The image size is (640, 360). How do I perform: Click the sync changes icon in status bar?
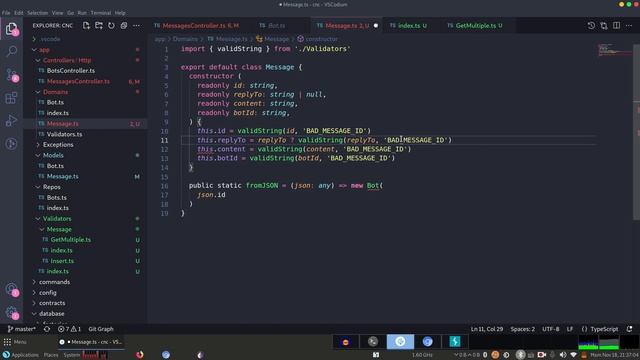point(47,329)
